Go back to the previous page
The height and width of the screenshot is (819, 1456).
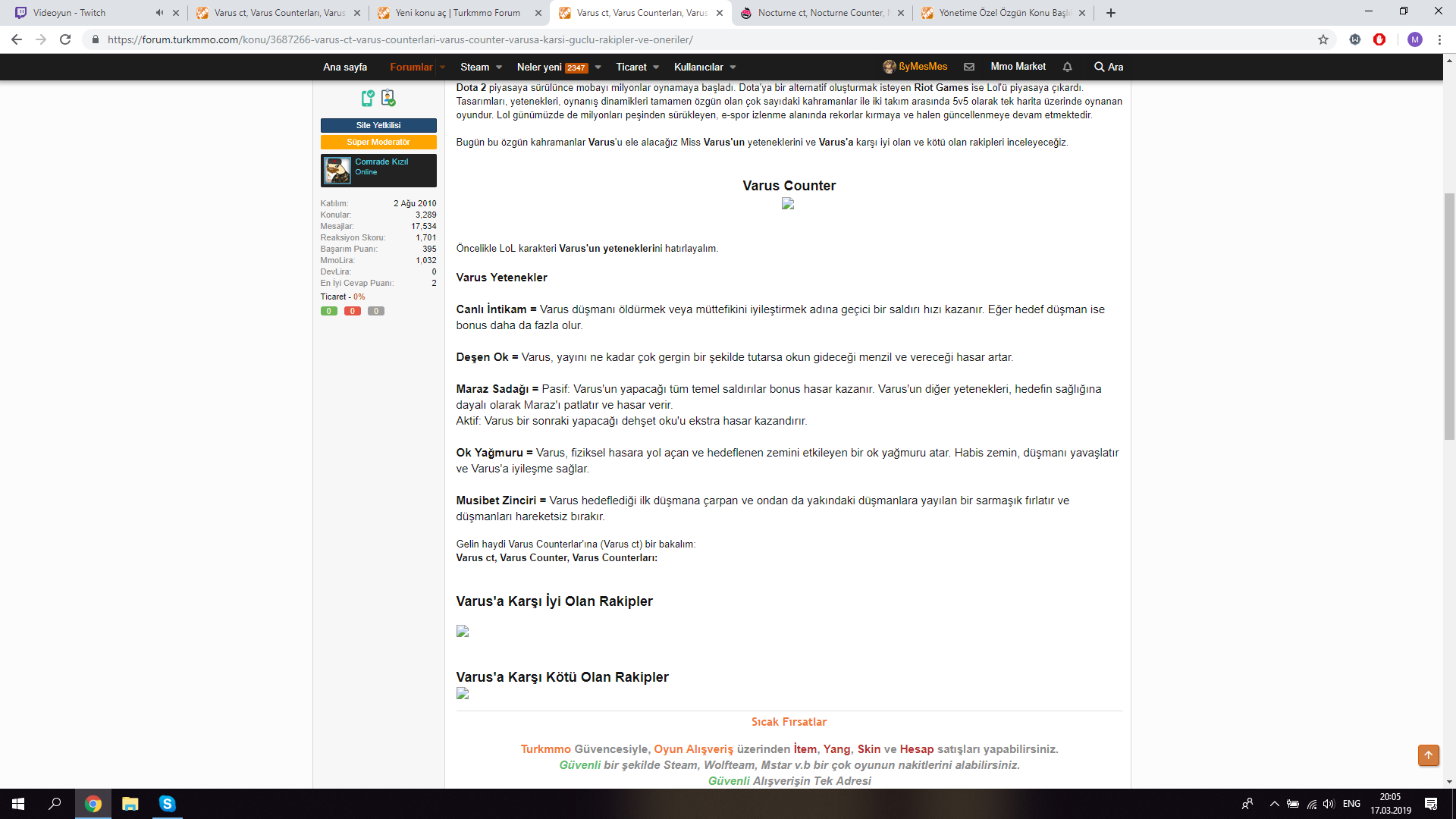(17, 39)
